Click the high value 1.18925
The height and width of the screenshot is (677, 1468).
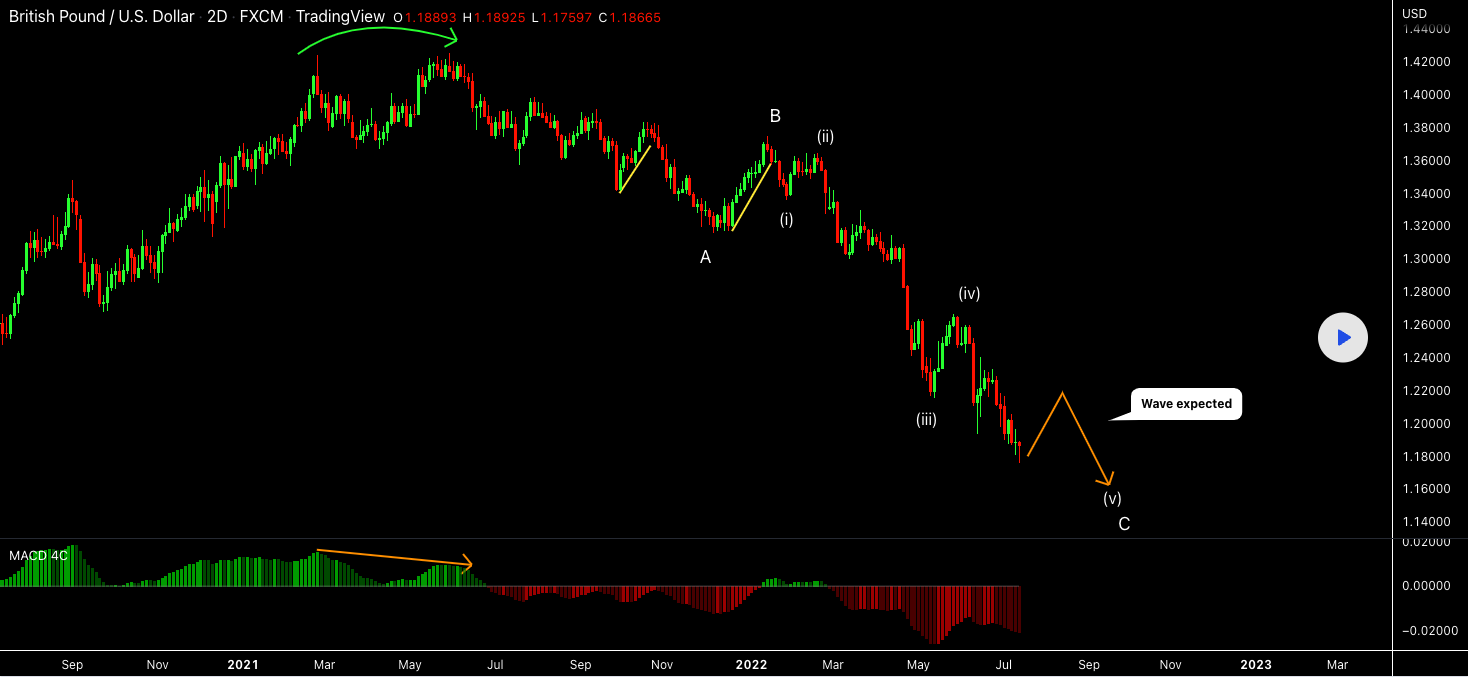tap(501, 18)
